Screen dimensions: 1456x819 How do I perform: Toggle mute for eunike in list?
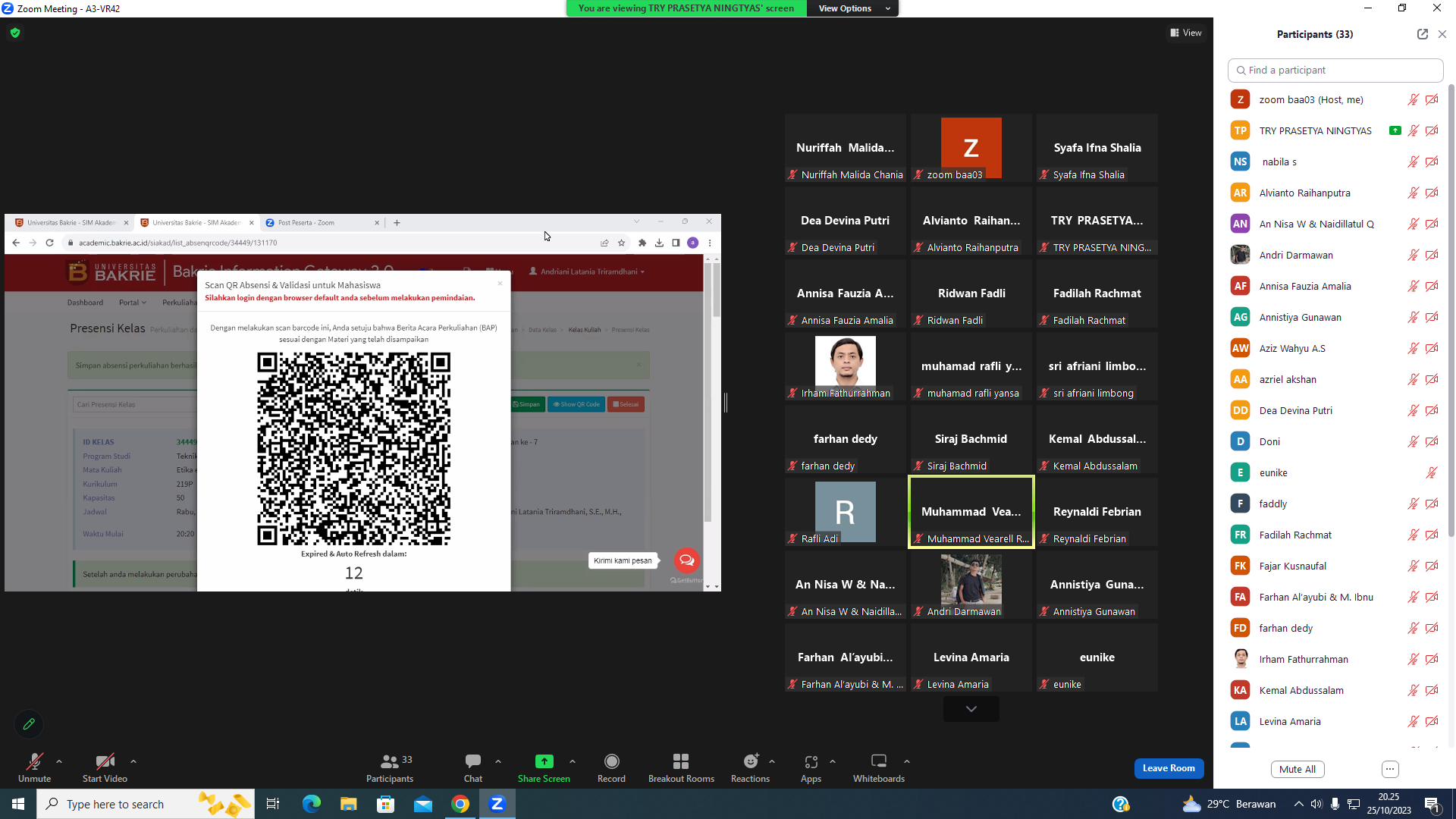point(1432,472)
